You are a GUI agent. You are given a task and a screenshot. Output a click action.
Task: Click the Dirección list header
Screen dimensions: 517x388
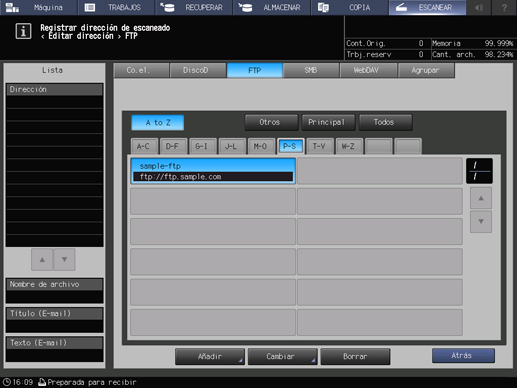coord(54,89)
